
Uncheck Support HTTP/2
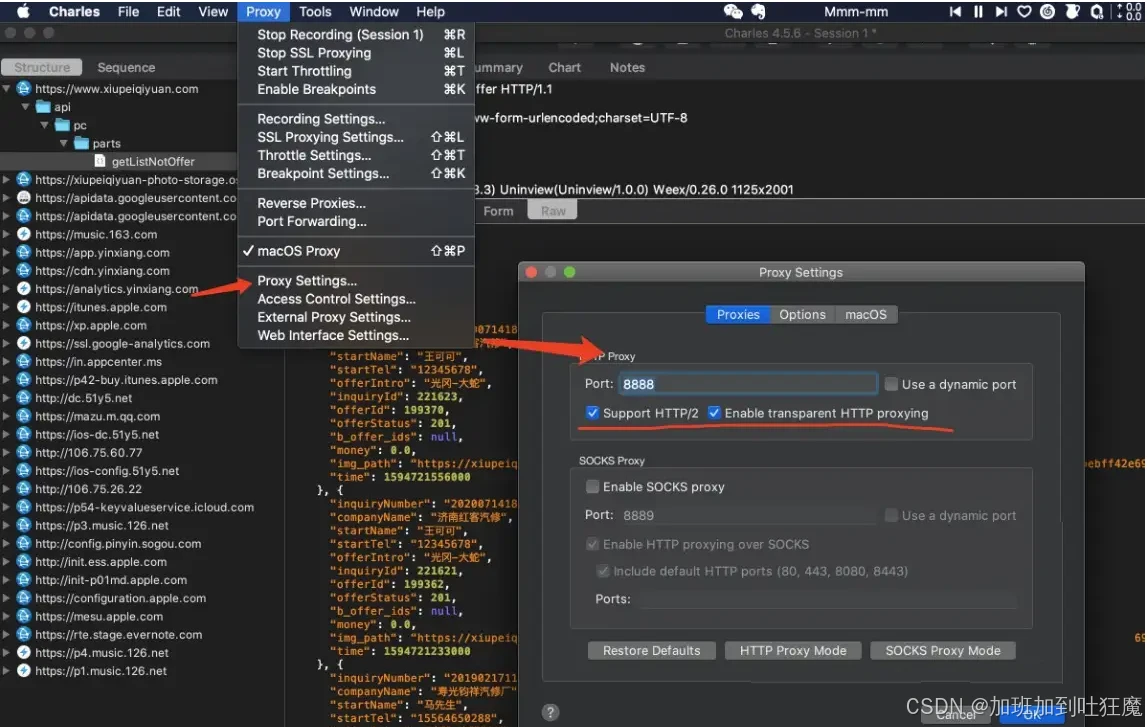[x=593, y=413]
